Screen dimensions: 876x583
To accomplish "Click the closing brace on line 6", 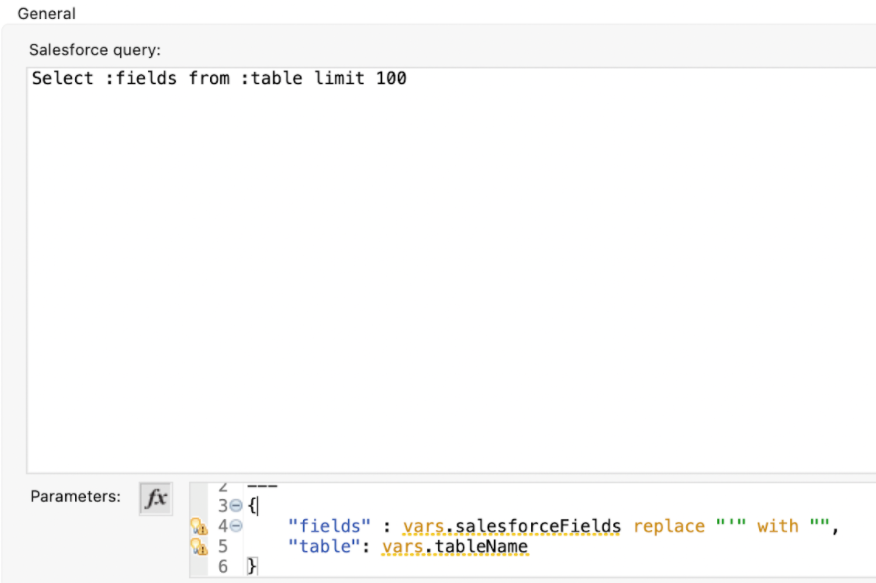I will coord(252,566).
